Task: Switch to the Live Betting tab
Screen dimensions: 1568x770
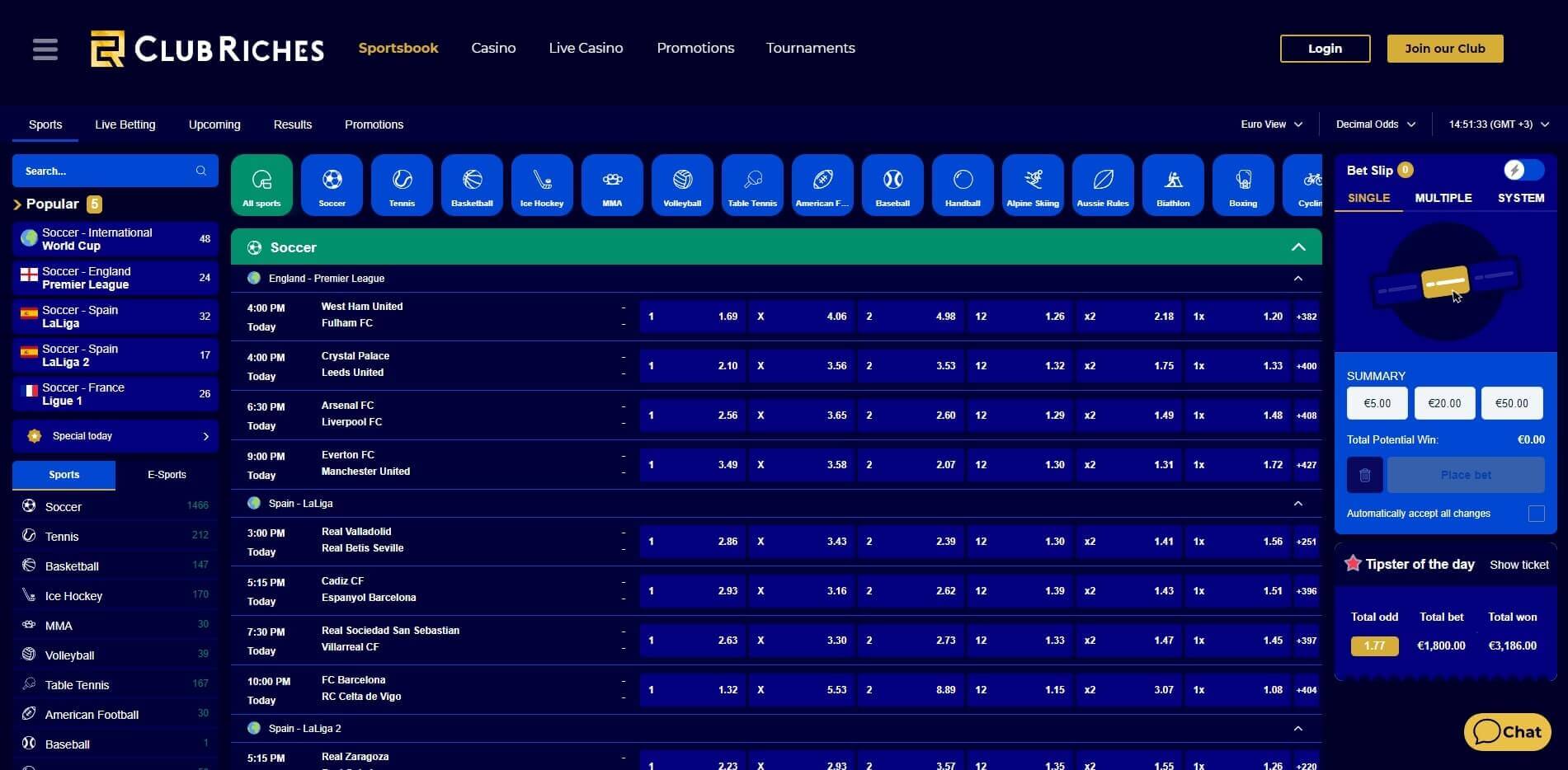Action: (125, 124)
